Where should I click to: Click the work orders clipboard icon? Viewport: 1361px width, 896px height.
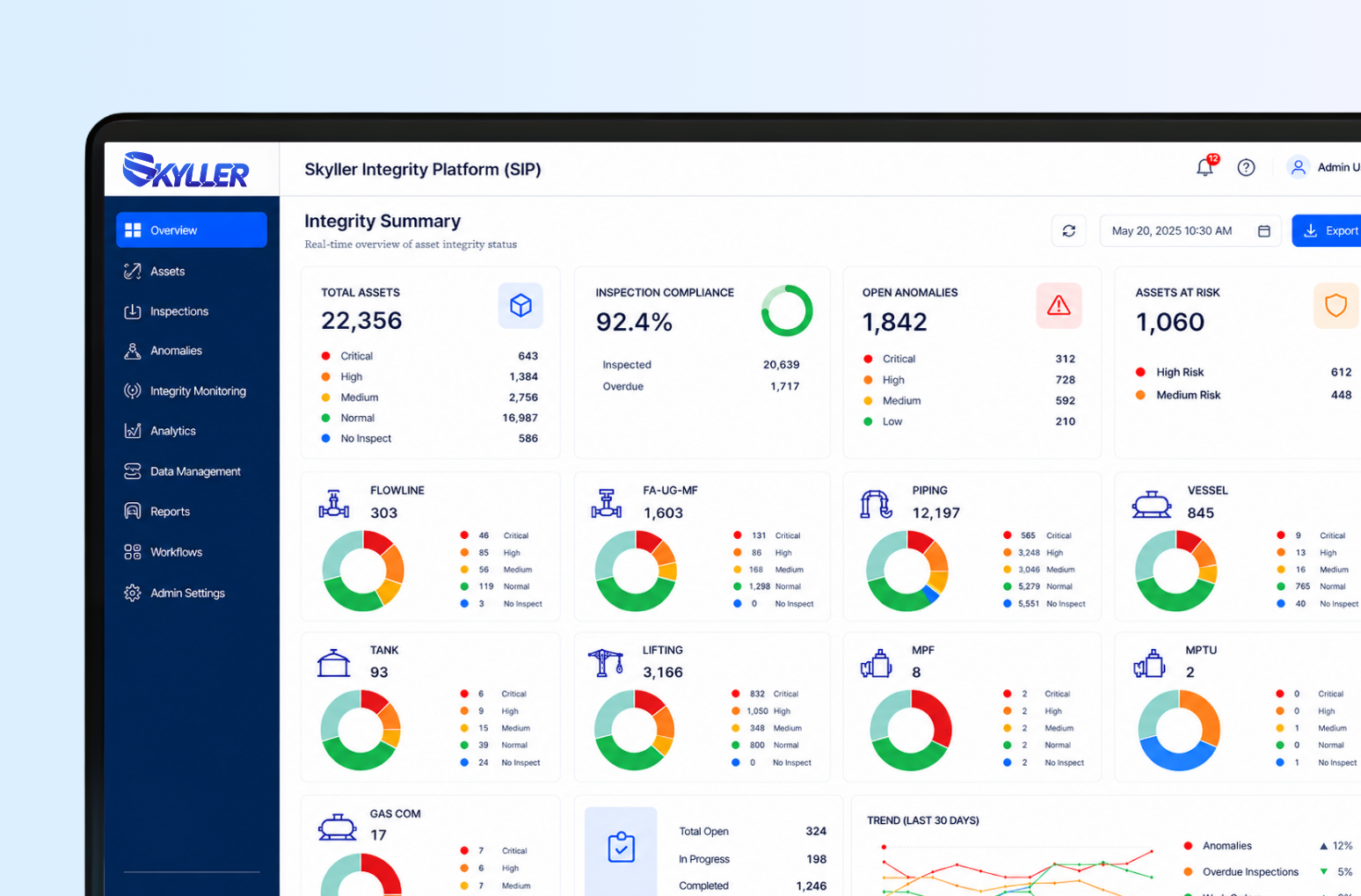(622, 848)
